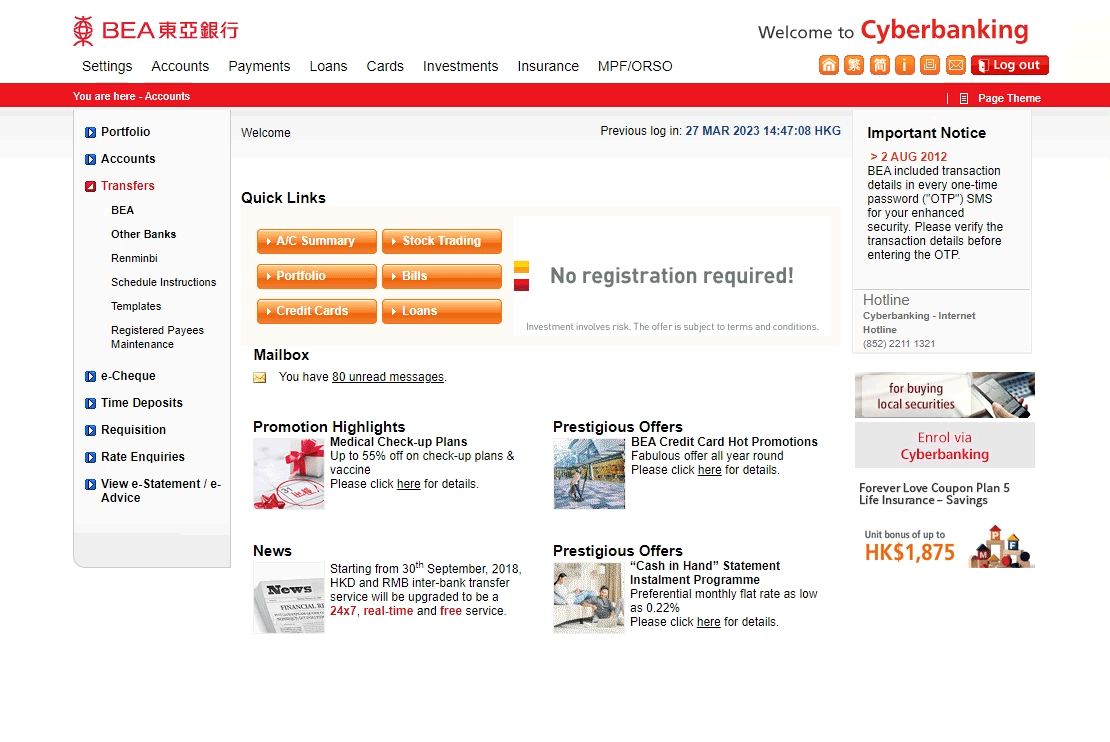This screenshot has height=742, width=1110.
Task: Select BEA under Transfers
Action: coord(122,210)
